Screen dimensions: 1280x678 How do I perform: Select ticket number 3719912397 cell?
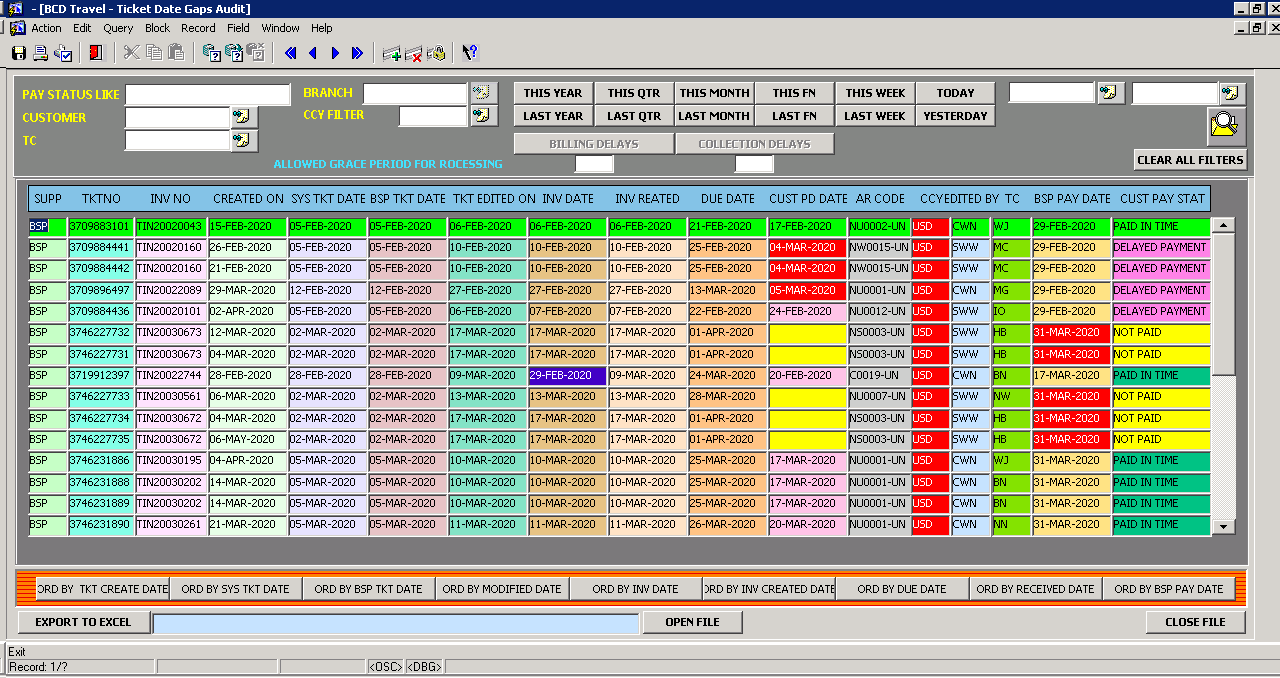point(101,376)
